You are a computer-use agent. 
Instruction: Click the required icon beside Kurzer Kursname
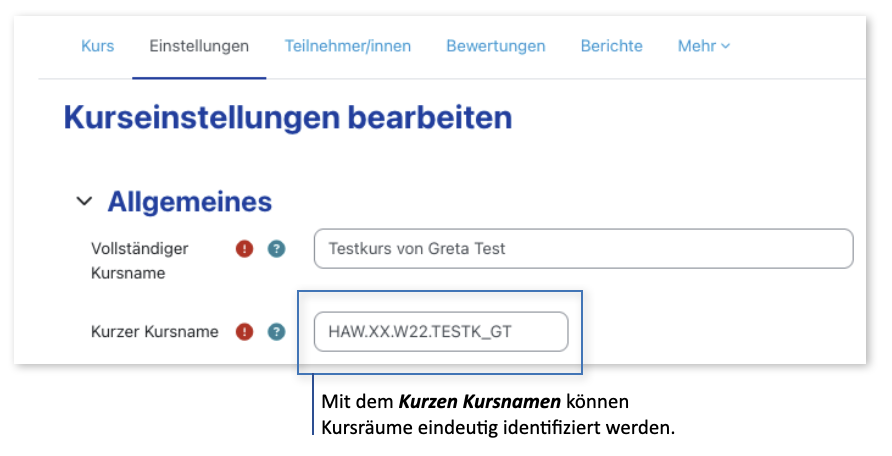click(244, 332)
